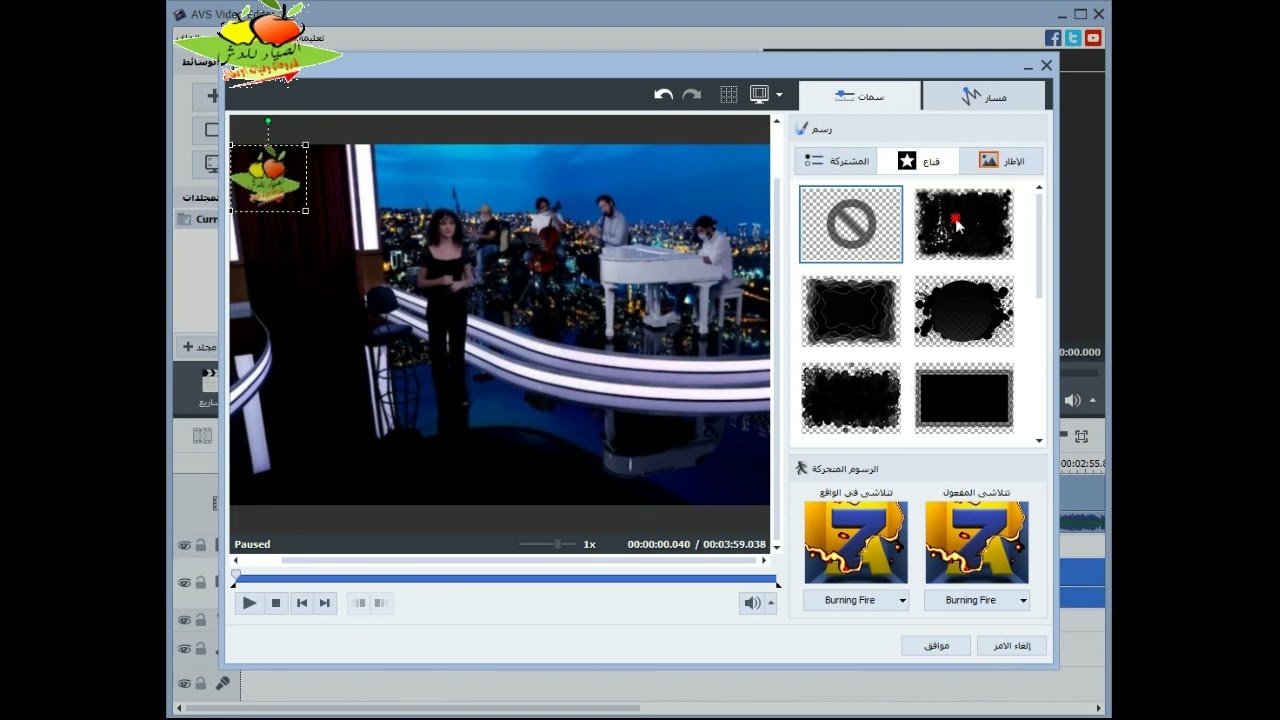Toggle the grid lines icon
1280x720 pixels.
pyautogui.click(x=729, y=95)
